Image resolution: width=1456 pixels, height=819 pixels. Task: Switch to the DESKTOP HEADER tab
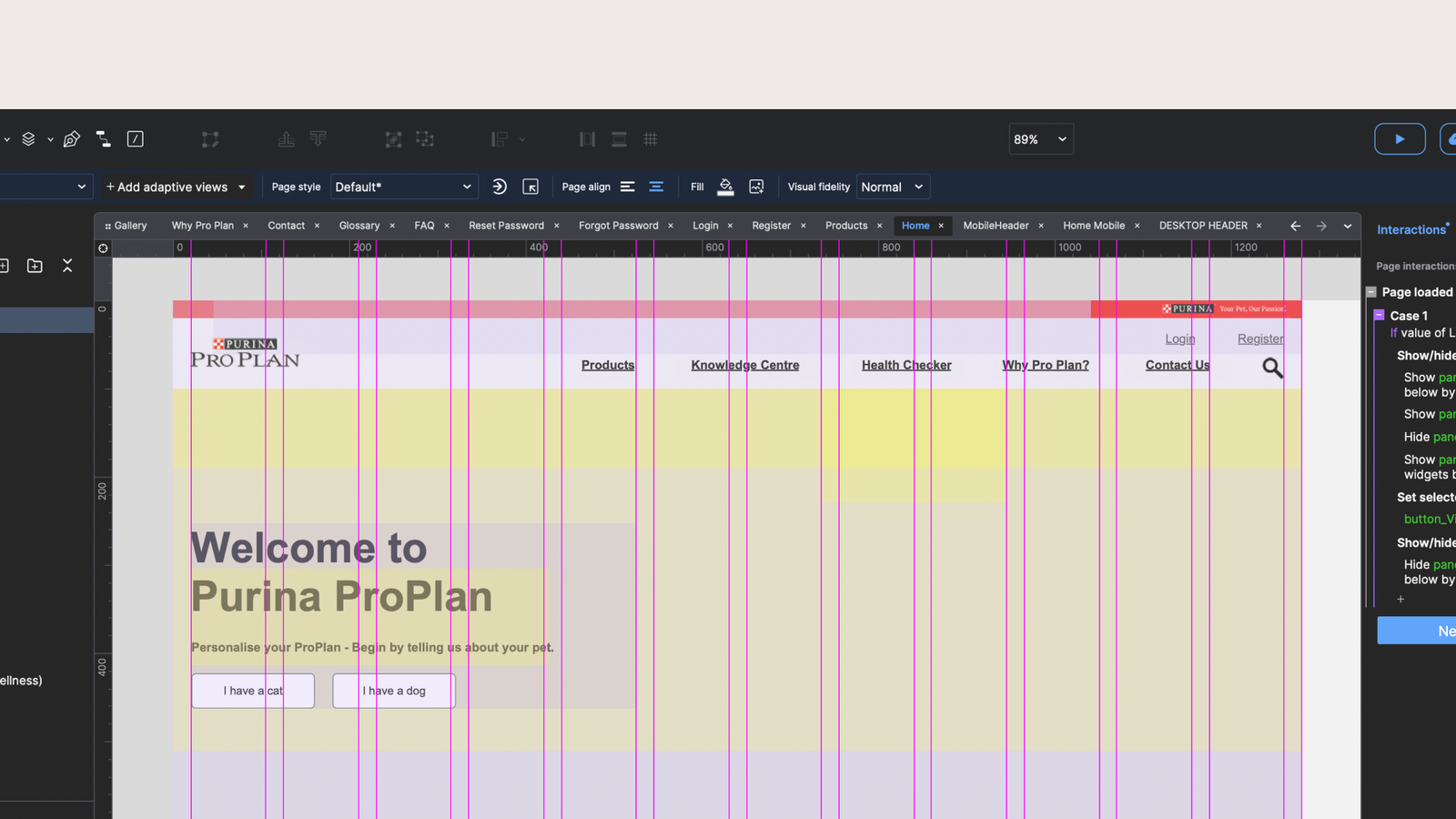tap(1203, 226)
